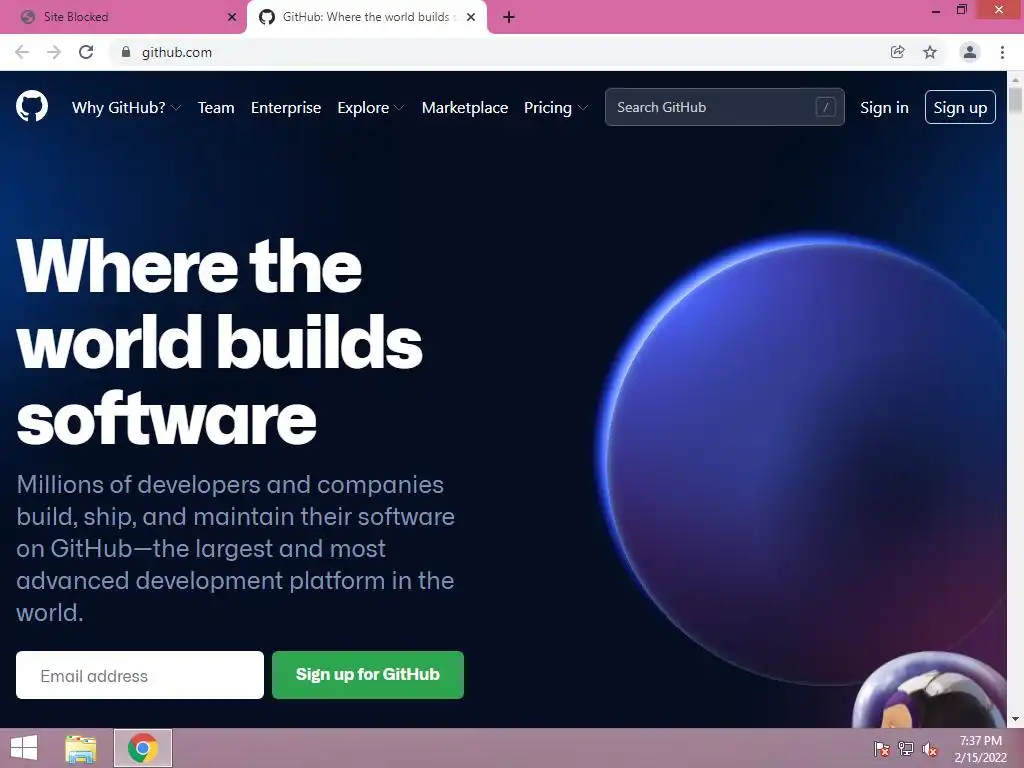Click astronaut mascot illustration
The height and width of the screenshot is (768, 1024).
[x=930, y=691]
